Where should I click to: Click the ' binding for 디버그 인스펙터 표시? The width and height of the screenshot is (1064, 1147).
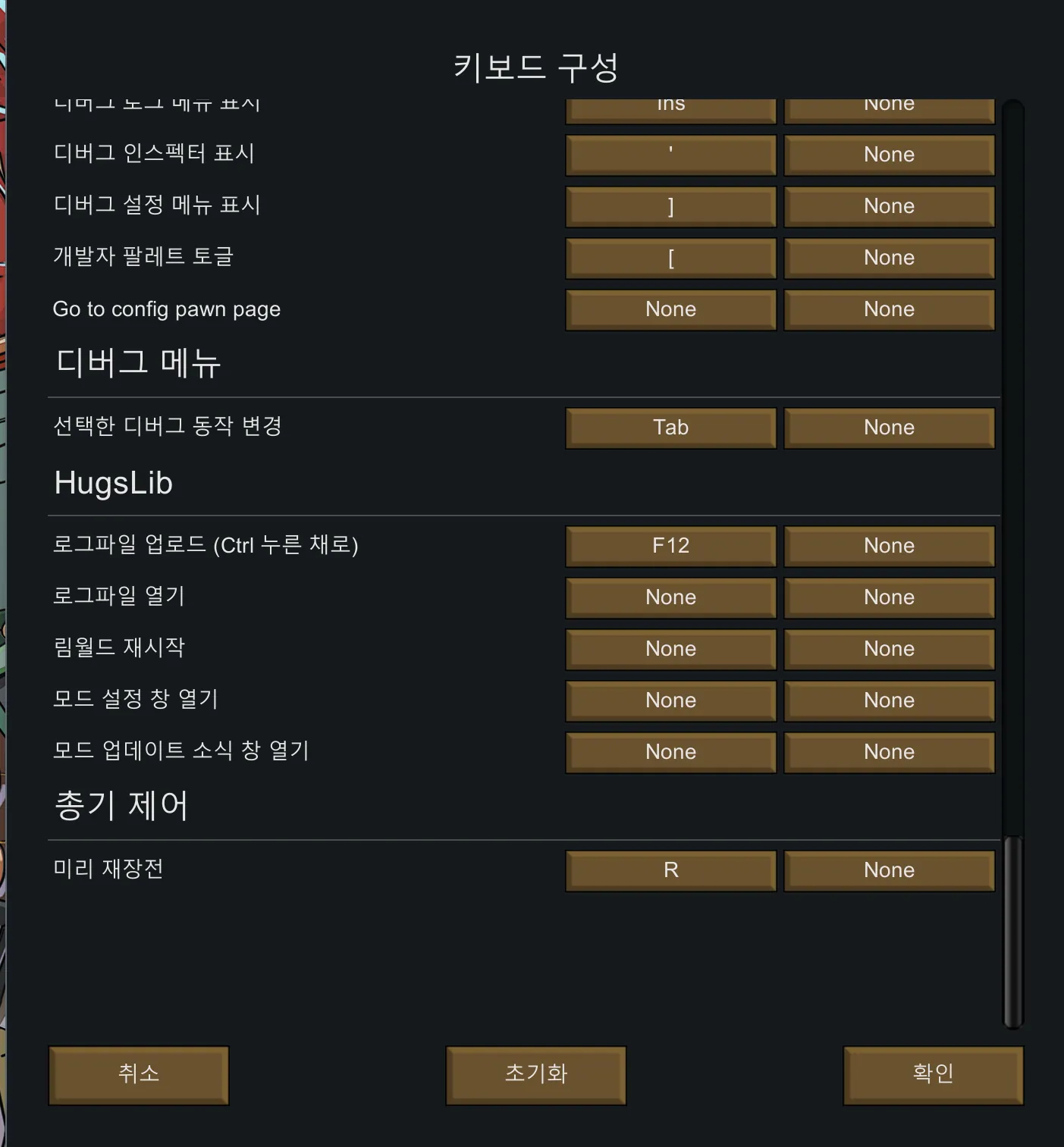tap(670, 155)
